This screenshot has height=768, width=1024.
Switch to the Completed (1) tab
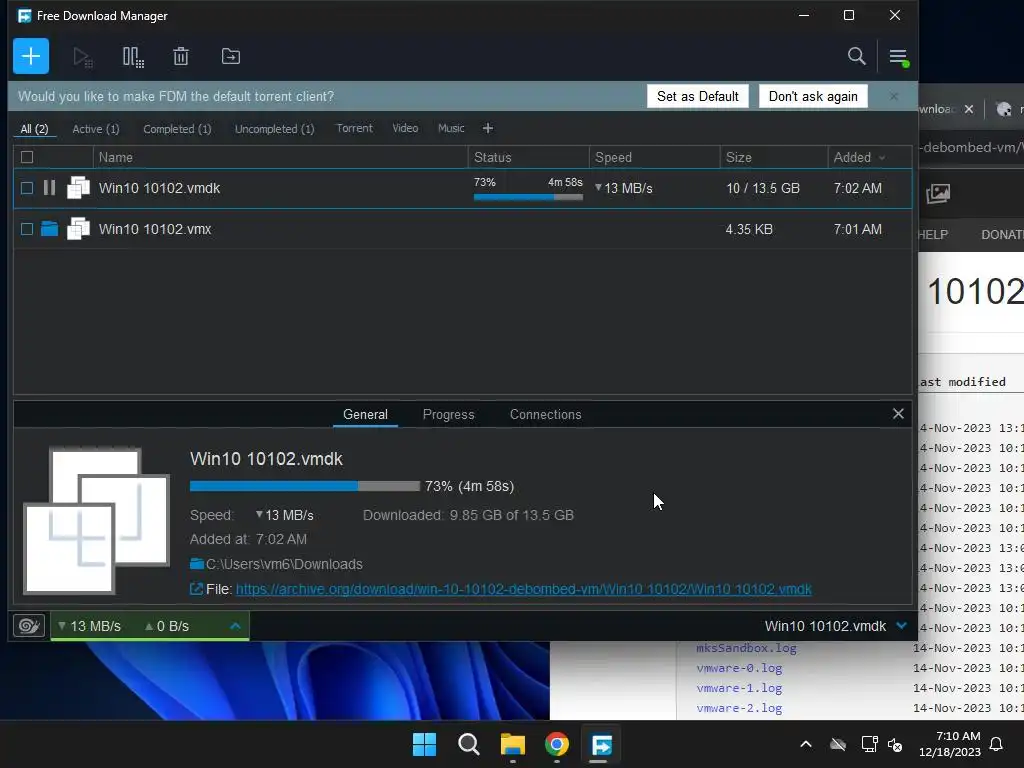pyautogui.click(x=178, y=129)
